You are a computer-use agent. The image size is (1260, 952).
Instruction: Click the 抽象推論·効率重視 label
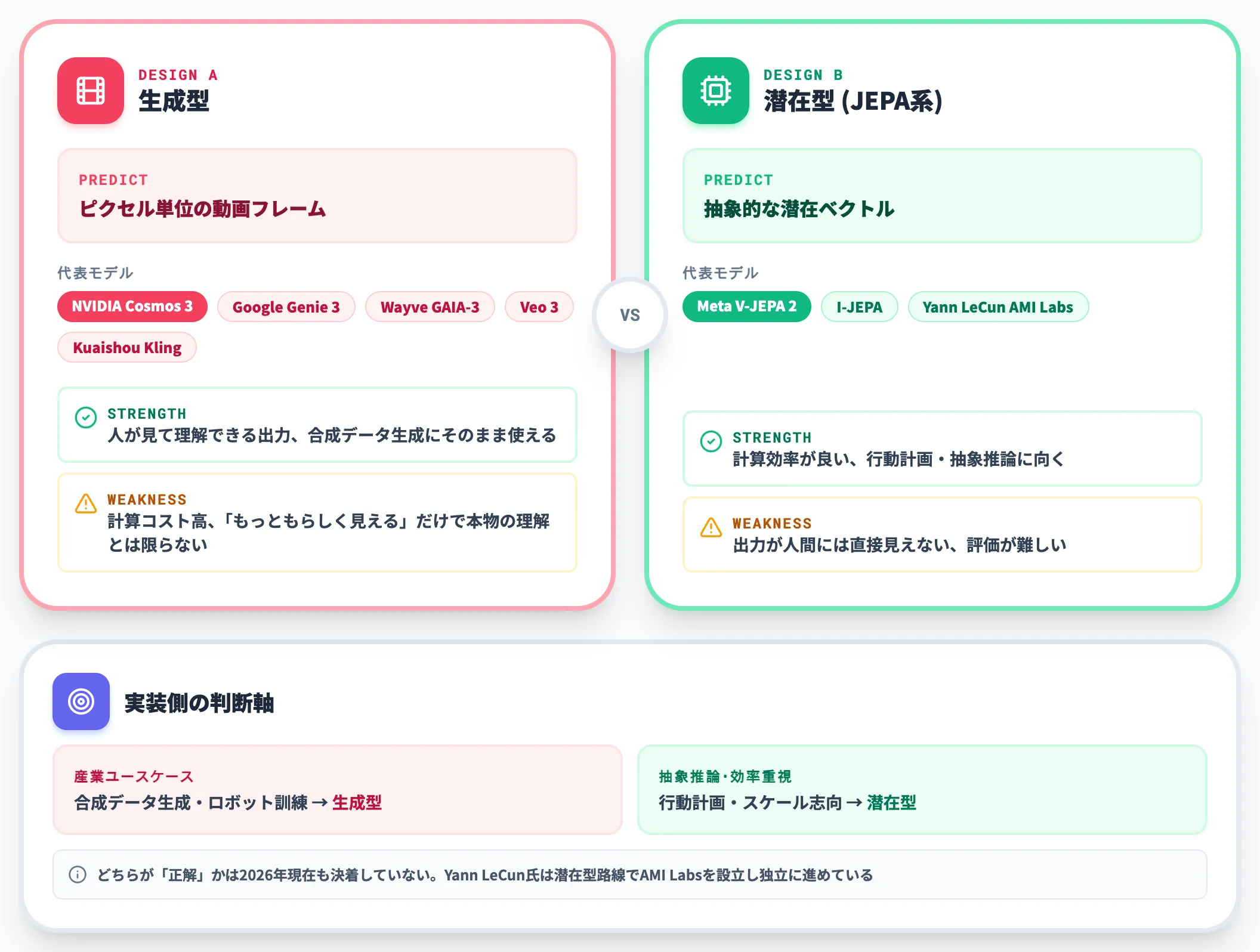tap(725, 777)
